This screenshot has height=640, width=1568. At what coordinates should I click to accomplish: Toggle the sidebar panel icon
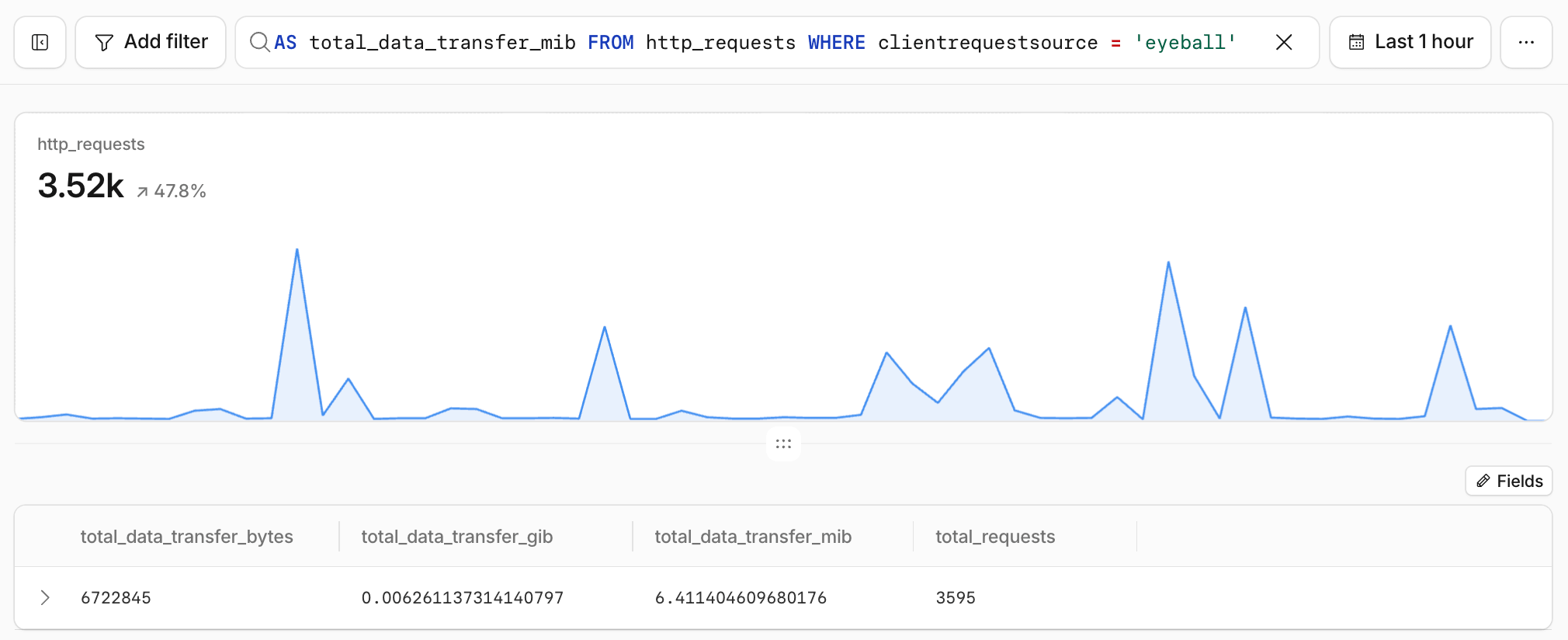[40, 42]
